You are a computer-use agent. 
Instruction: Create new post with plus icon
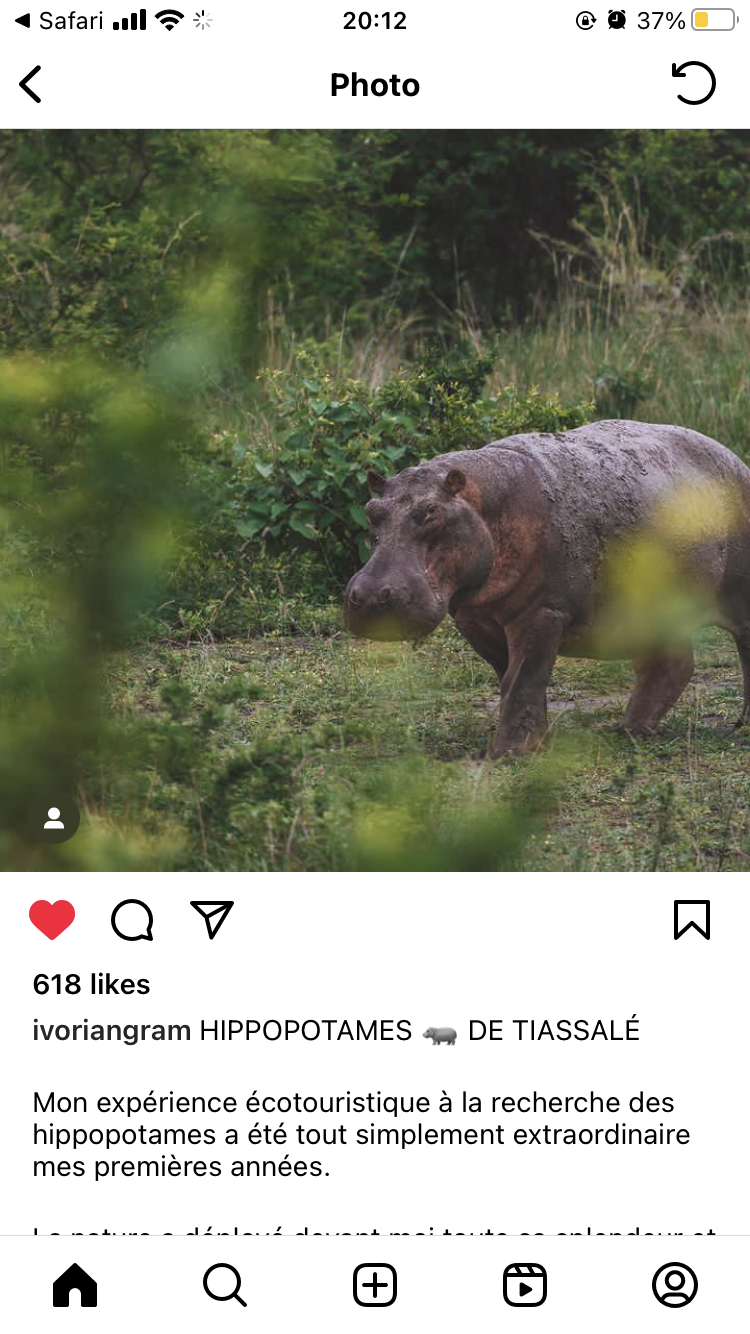pyautogui.click(x=375, y=1285)
